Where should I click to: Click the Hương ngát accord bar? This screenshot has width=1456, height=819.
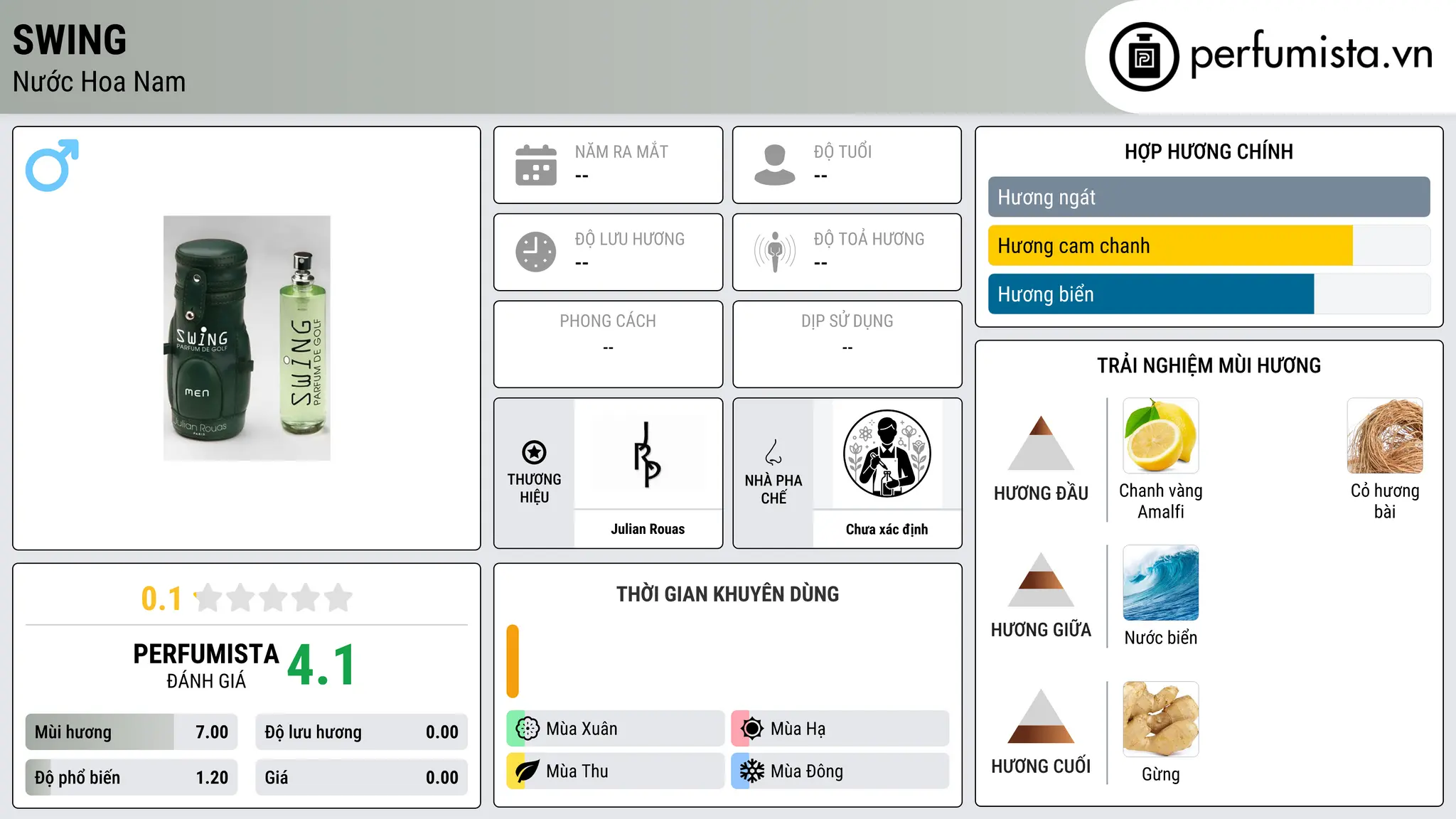tap(1209, 197)
